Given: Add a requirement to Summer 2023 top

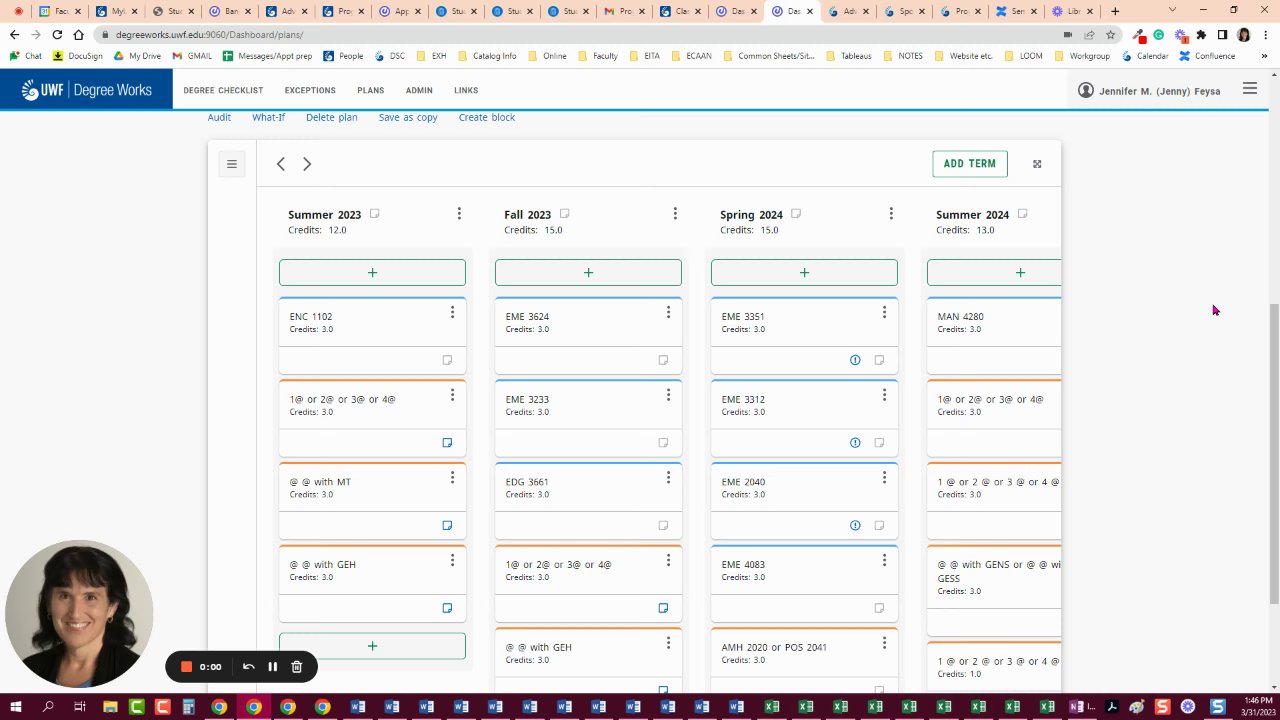Looking at the screenshot, I should (372, 273).
